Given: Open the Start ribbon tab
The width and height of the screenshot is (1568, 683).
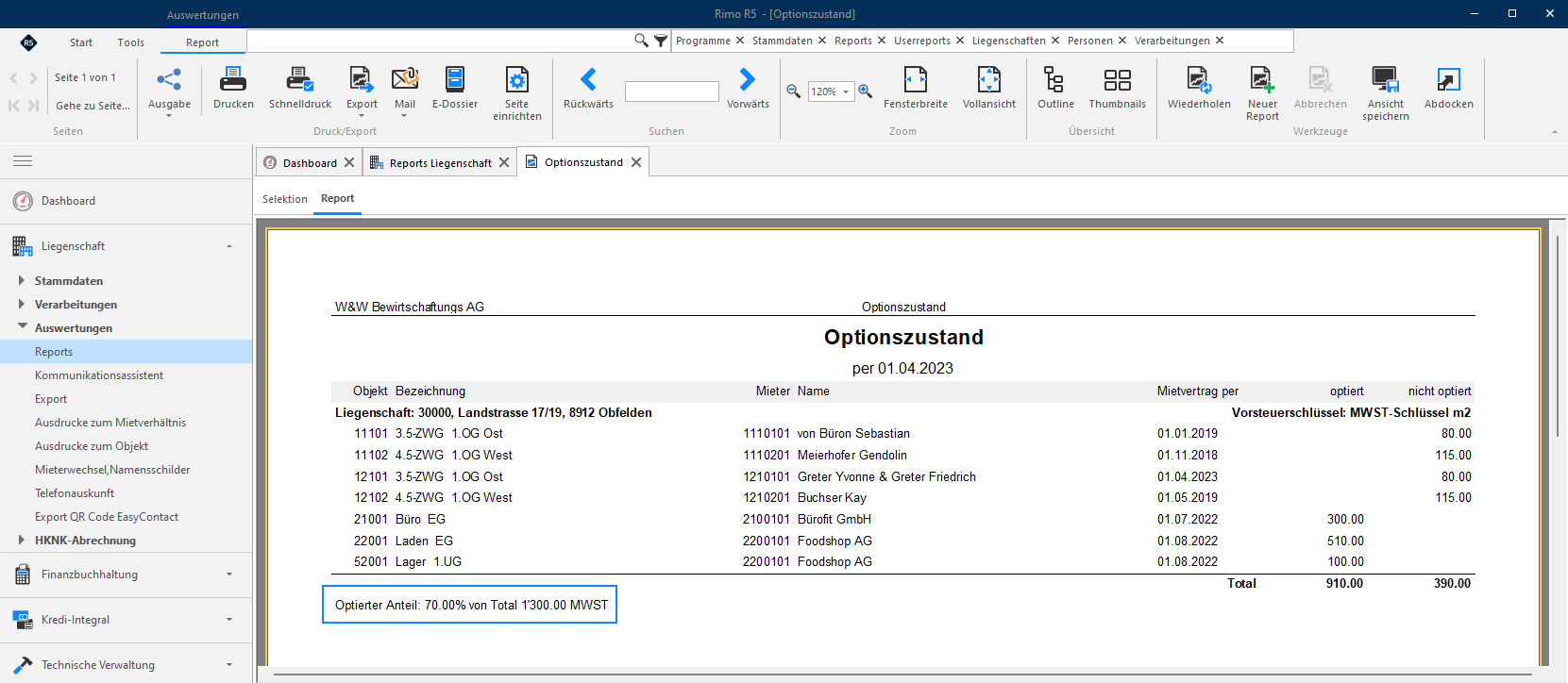Looking at the screenshot, I should click(81, 42).
